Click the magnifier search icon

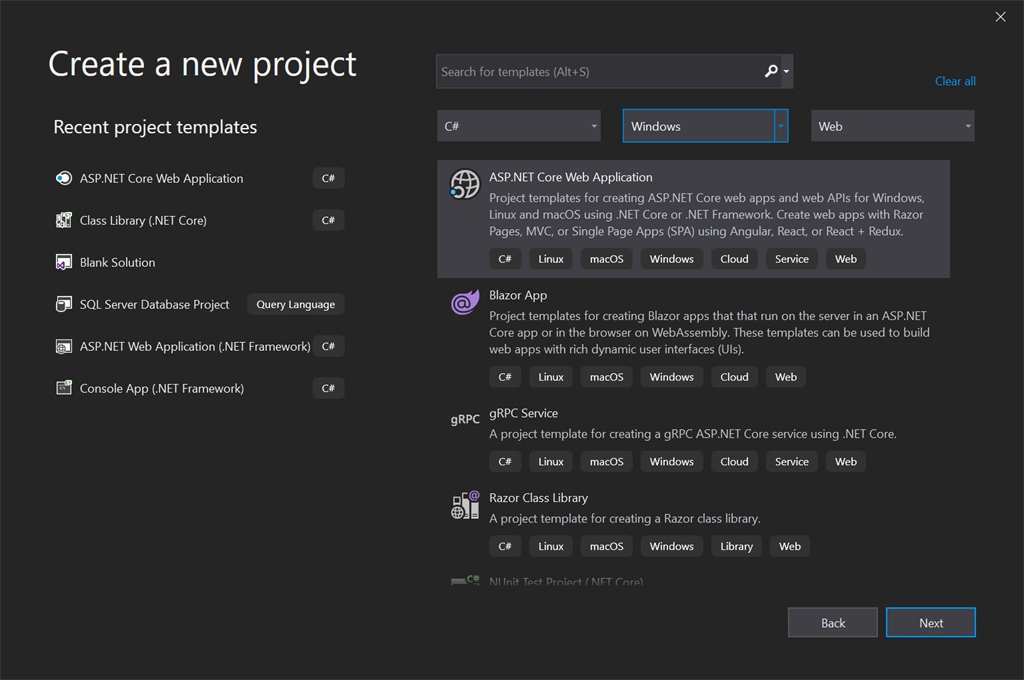coord(771,71)
